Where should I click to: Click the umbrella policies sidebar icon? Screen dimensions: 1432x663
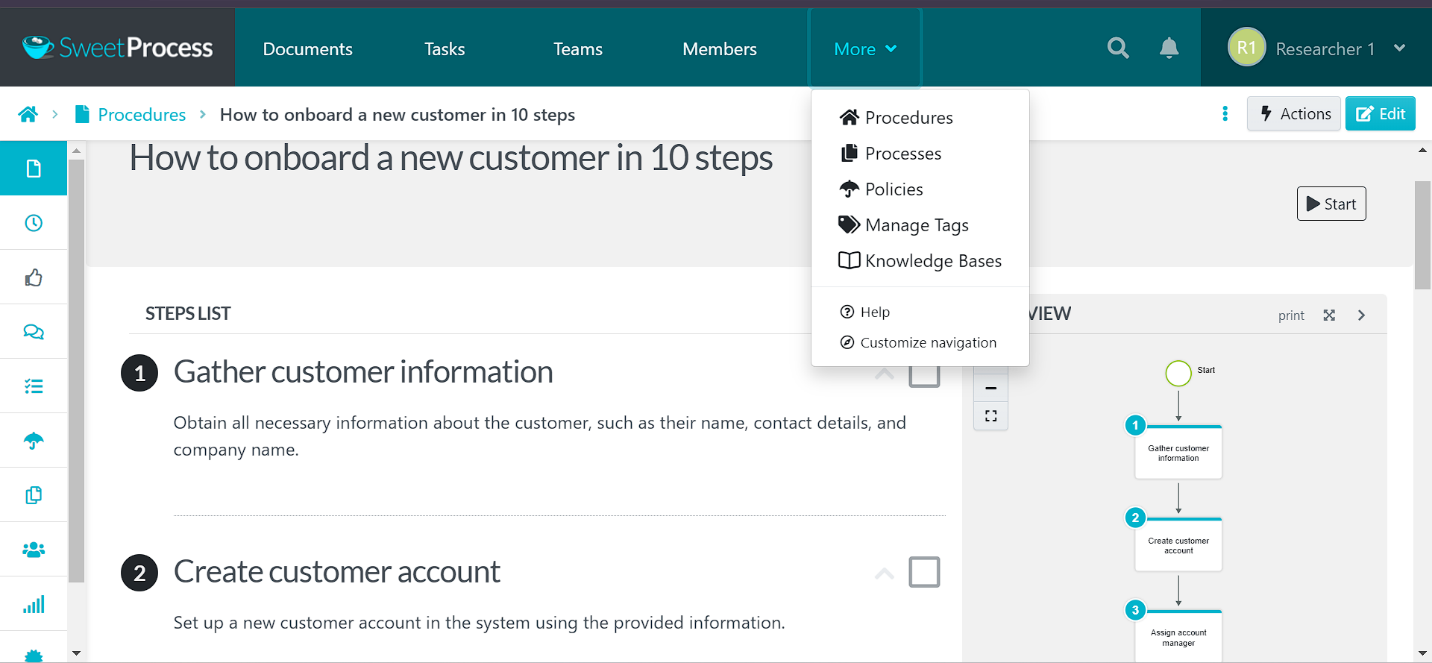(34, 441)
